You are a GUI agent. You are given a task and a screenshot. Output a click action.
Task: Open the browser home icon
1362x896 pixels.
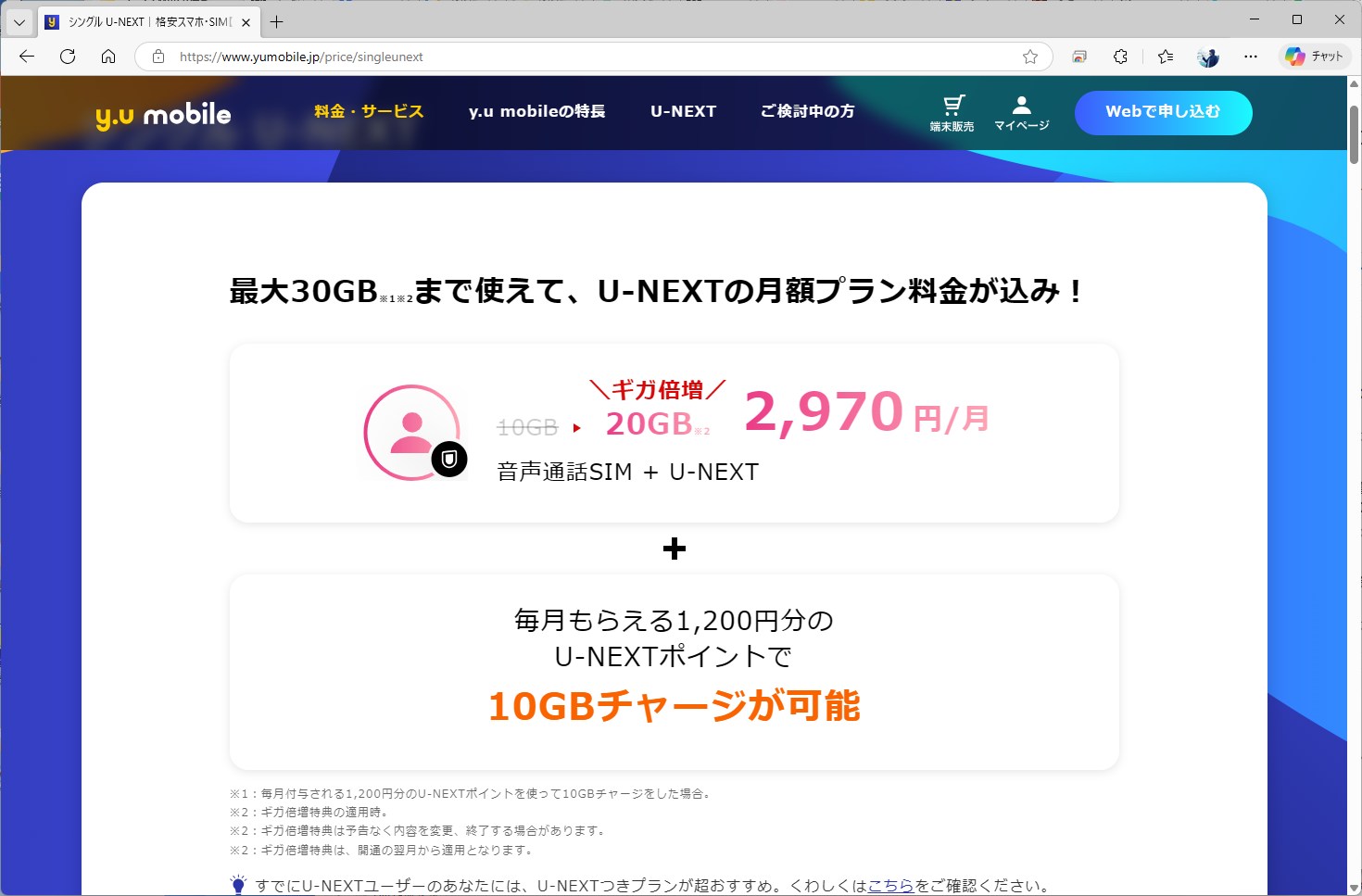pos(108,57)
